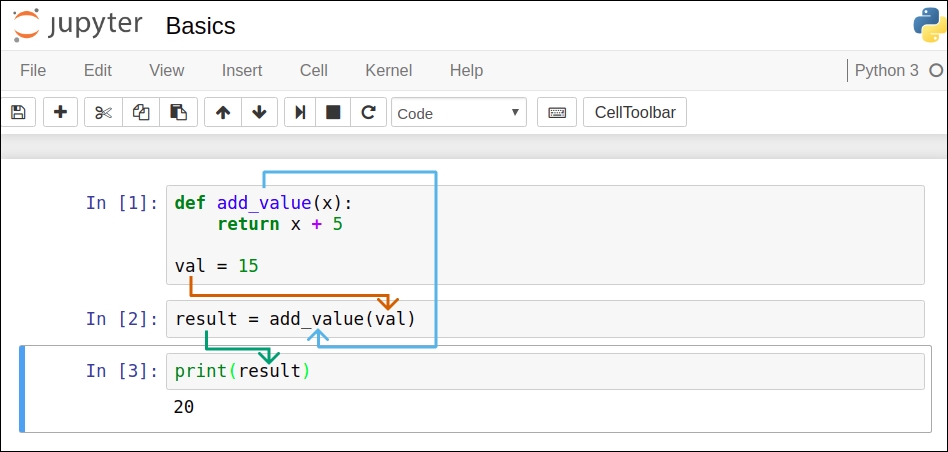Move selected cell up arrow
This screenshot has height=452, width=948.
tap(223, 113)
